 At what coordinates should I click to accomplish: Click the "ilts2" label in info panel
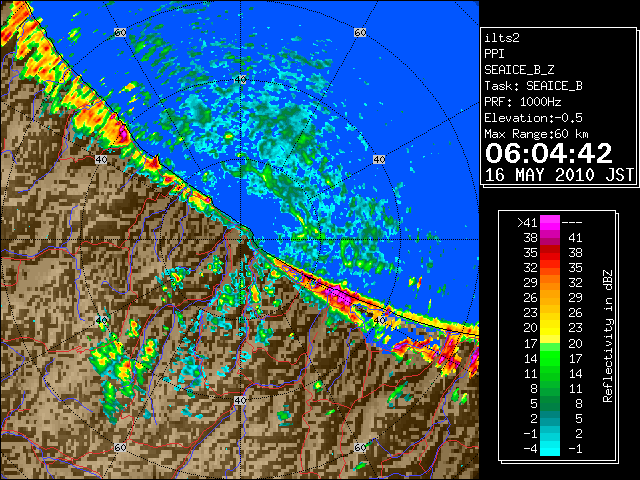502,38
